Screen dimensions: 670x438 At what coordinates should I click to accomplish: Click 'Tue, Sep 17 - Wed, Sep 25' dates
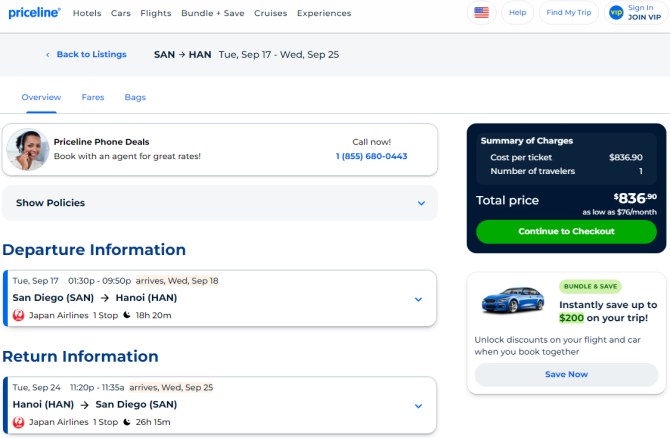pyautogui.click(x=279, y=55)
